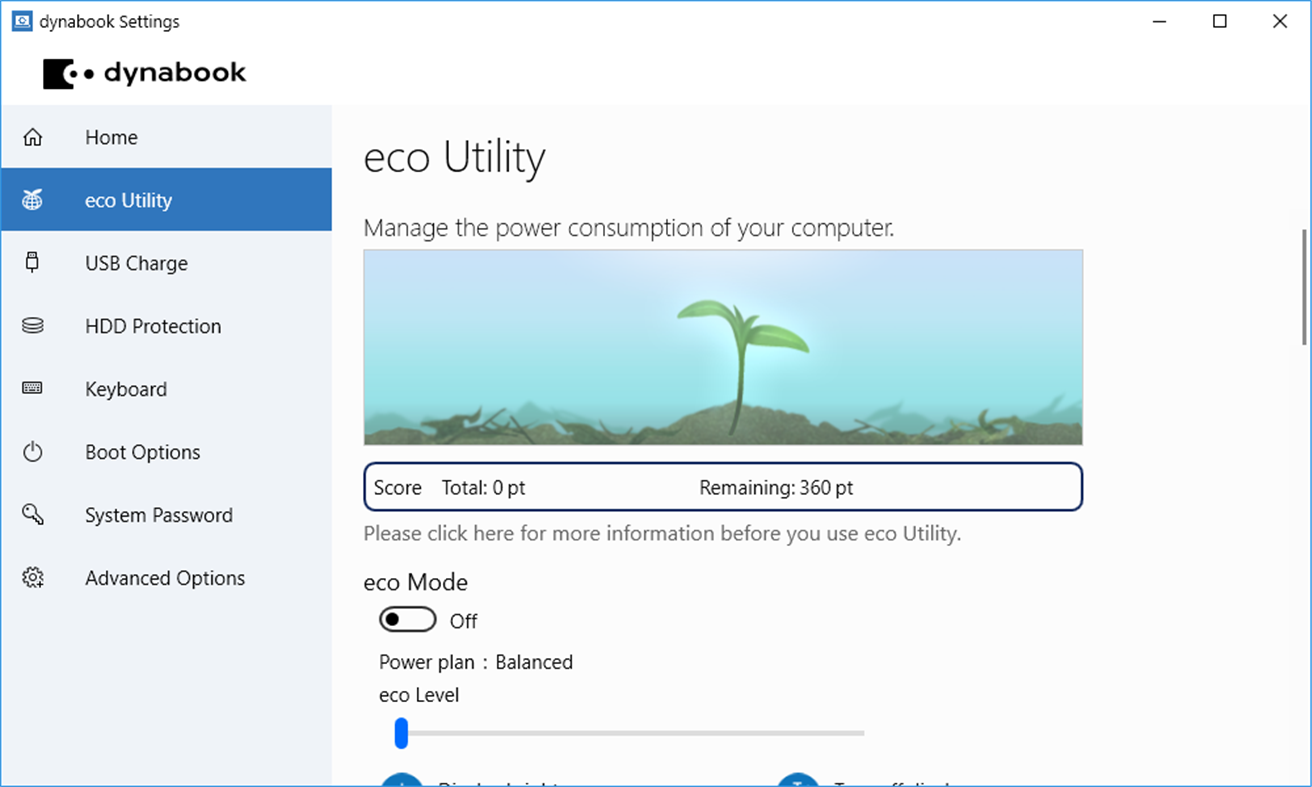The height and width of the screenshot is (787, 1312).
Task: Click the System Password key icon
Action: 33,514
